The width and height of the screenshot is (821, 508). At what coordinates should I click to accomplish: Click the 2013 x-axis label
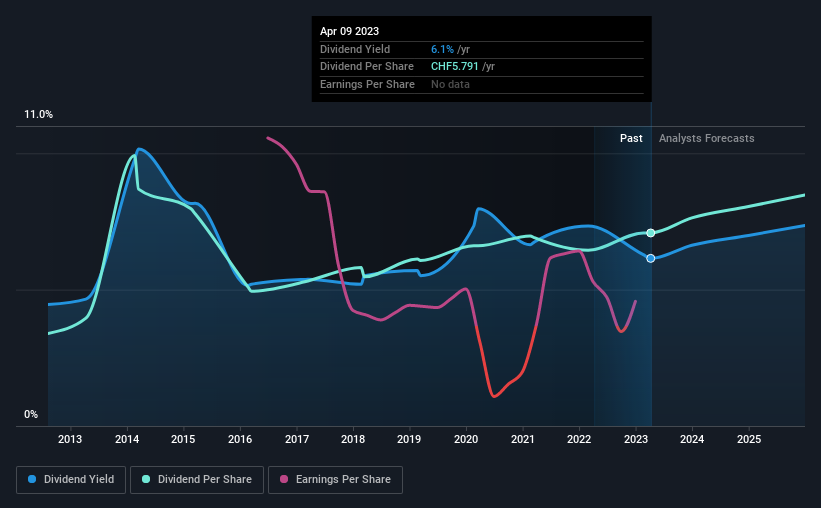pos(70,439)
